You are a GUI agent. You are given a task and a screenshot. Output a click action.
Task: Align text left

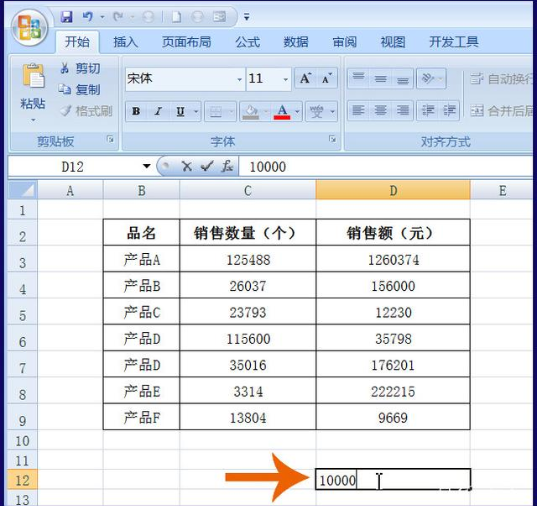pos(359,110)
